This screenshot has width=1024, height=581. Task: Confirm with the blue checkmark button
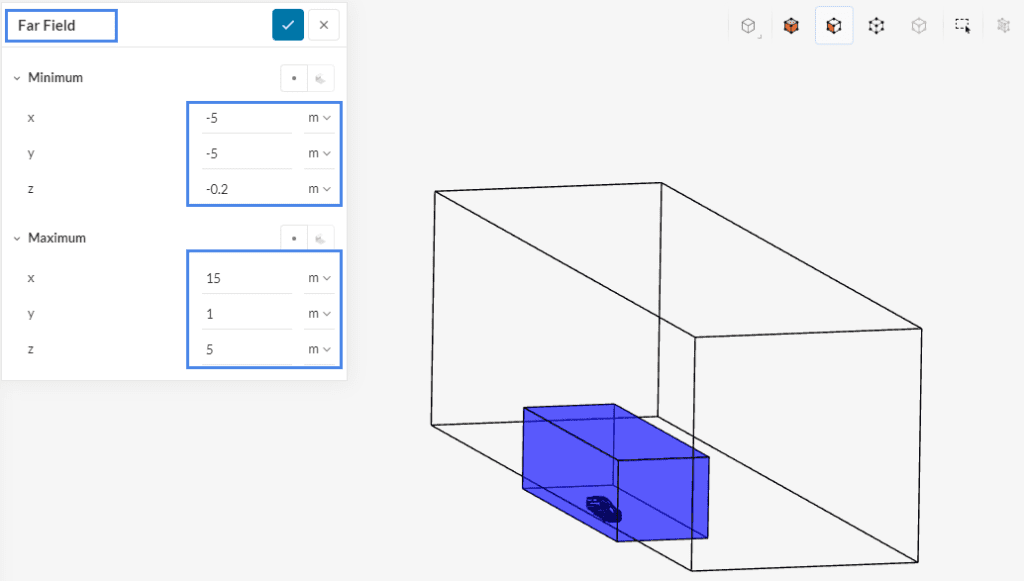click(x=288, y=25)
